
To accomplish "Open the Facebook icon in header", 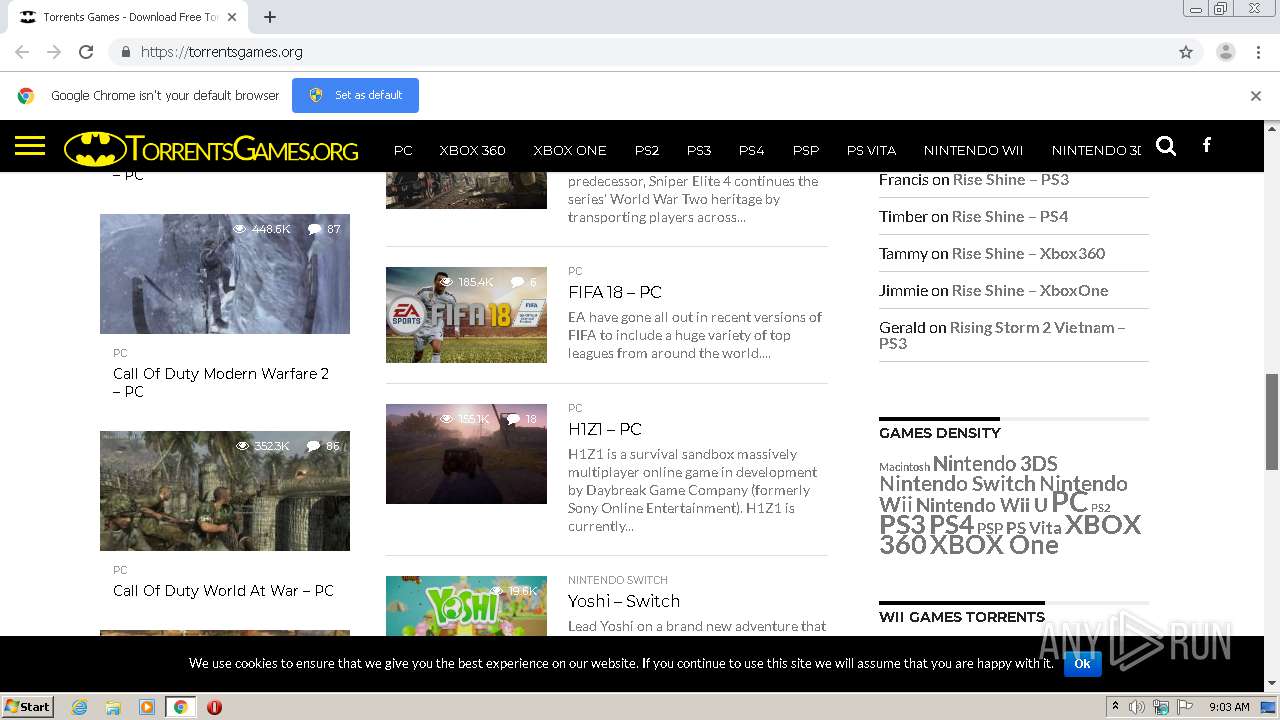I will pyautogui.click(x=1206, y=145).
